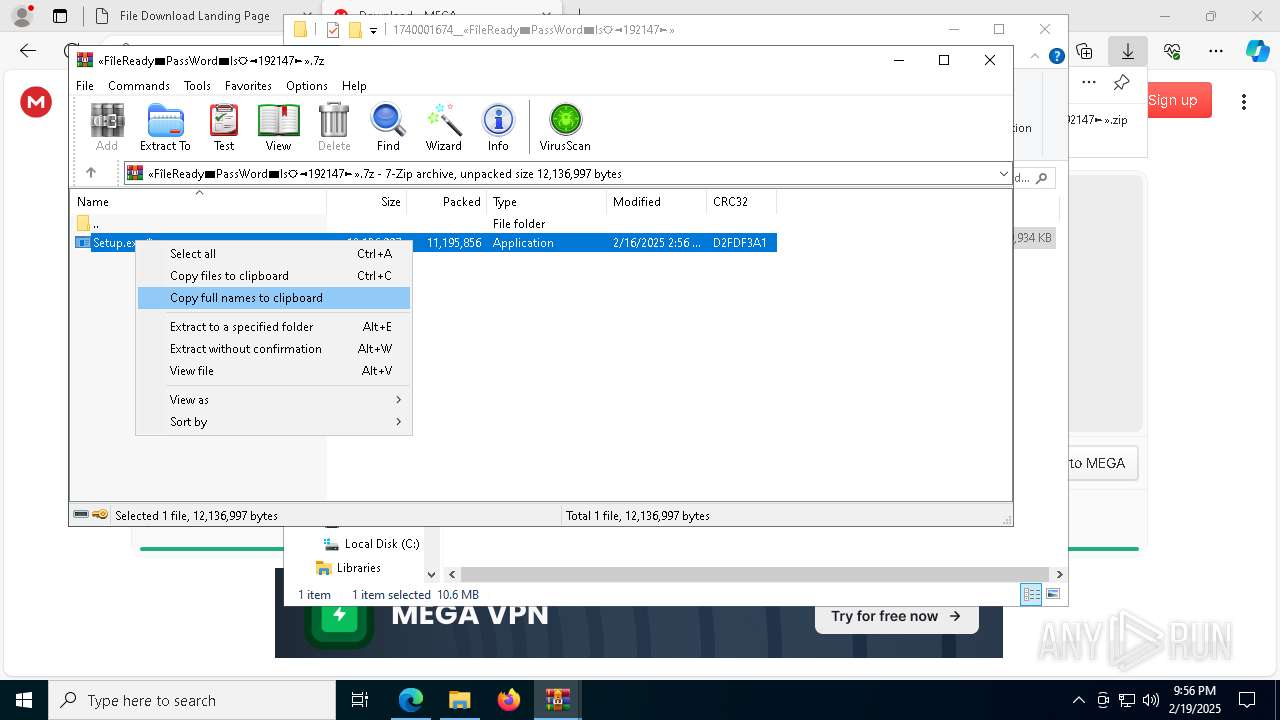
Task: Choose Extract without confirmation
Action: (274, 349)
